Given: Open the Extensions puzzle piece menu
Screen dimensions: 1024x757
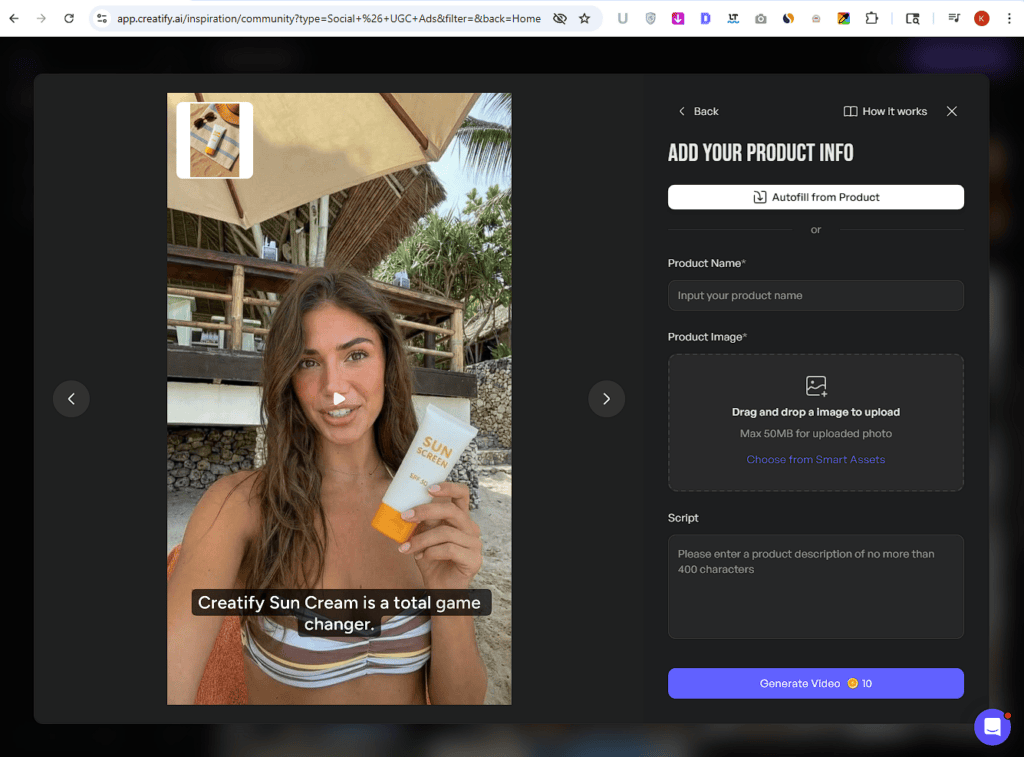Looking at the screenshot, I should [x=872, y=18].
